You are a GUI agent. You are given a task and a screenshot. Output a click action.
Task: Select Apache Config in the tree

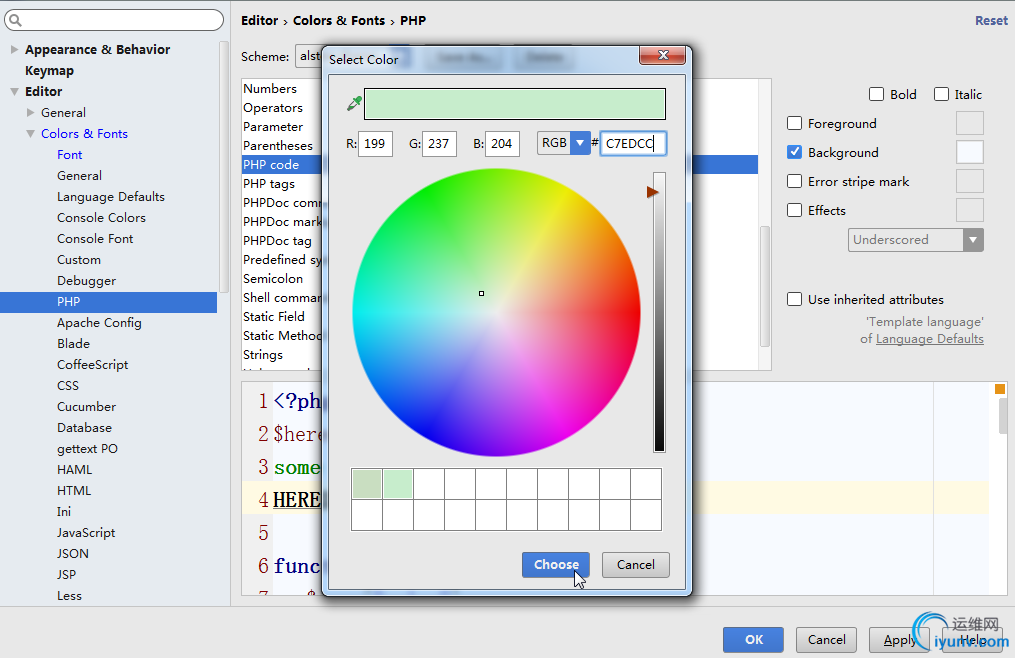pos(99,323)
